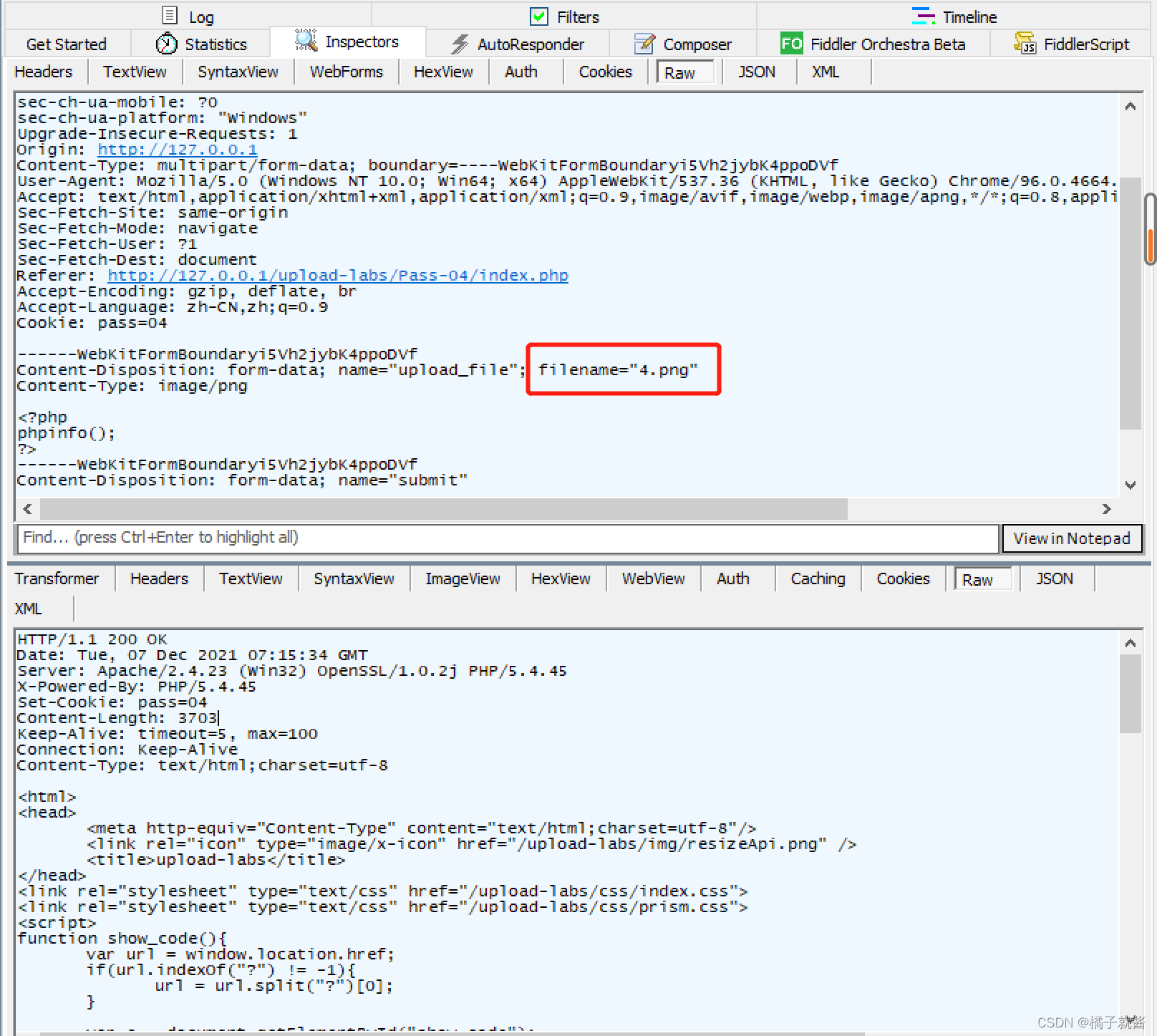Follow the Origin http://127.0.0.1 link
Image resolution: width=1157 pixels, height=1036 pixels.
coord(178,150)
